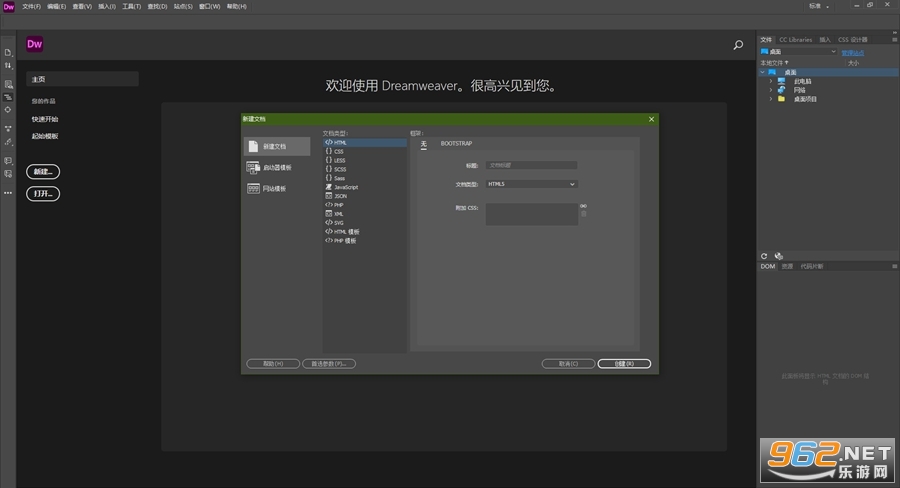Click the chain-link Attach CSS icon
Screen dimensions: 900x488
[583, 206]
